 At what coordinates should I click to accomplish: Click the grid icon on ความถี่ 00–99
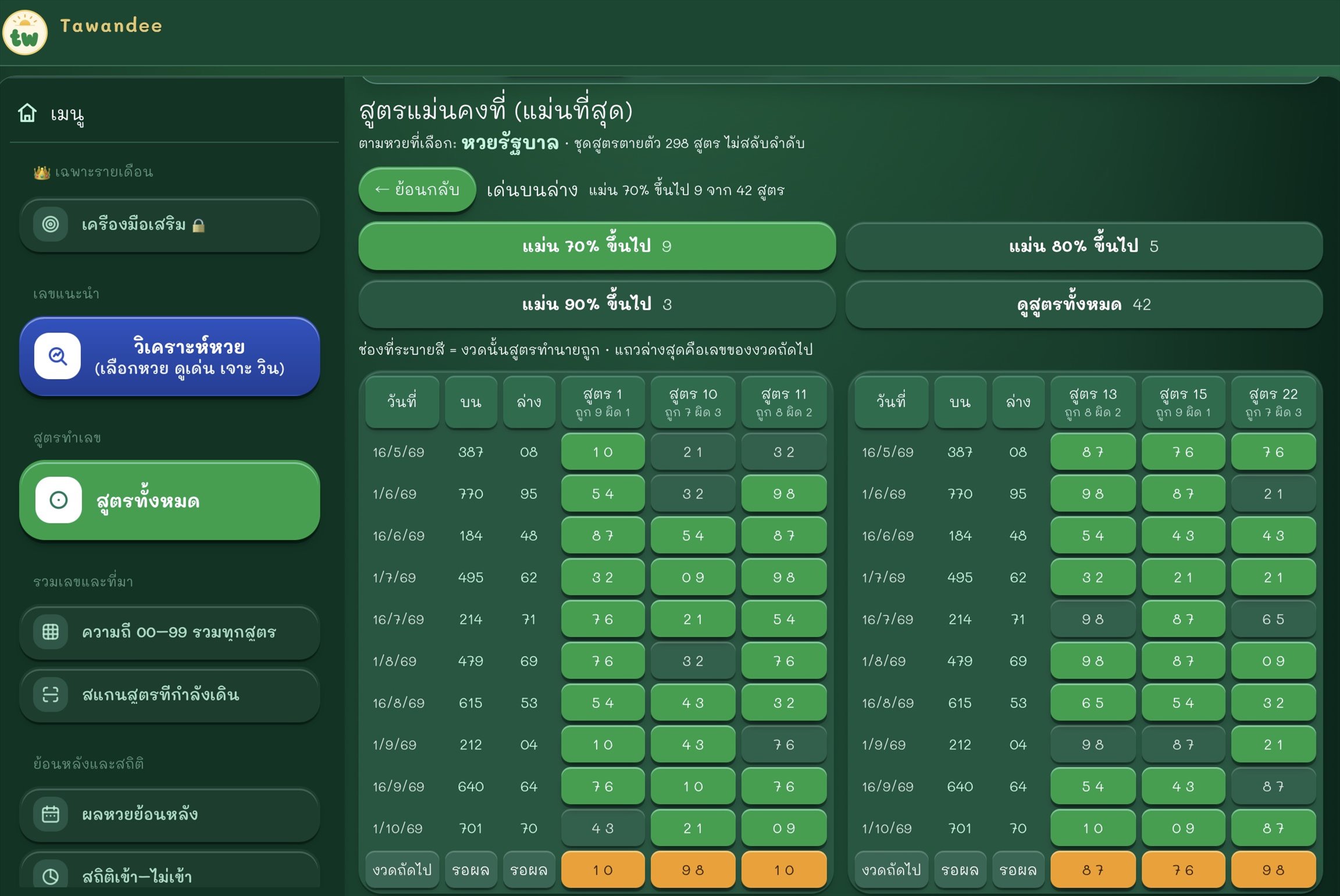[51, 632]
